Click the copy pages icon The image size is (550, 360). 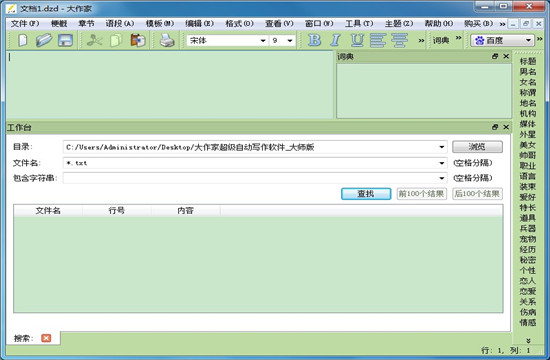pyautogui.click(x=116, y=40)
